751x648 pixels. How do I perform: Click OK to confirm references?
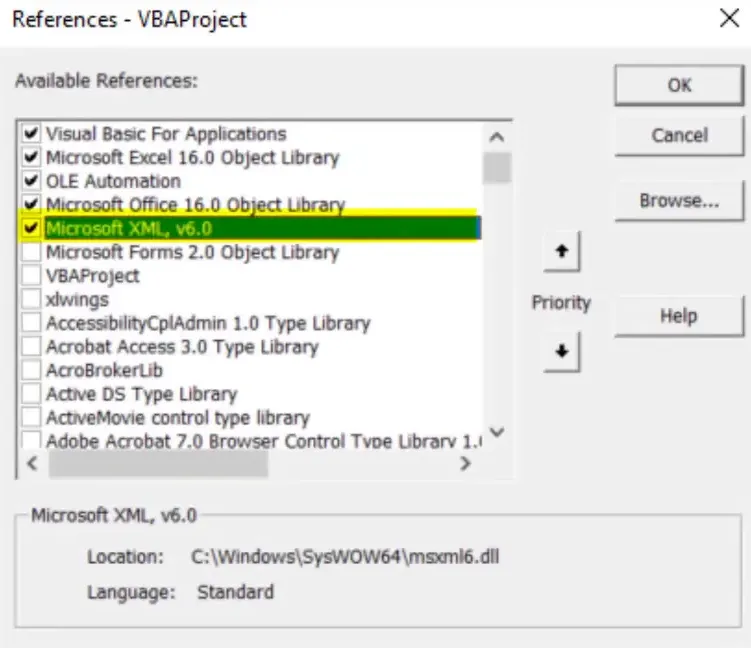point(679,85)
